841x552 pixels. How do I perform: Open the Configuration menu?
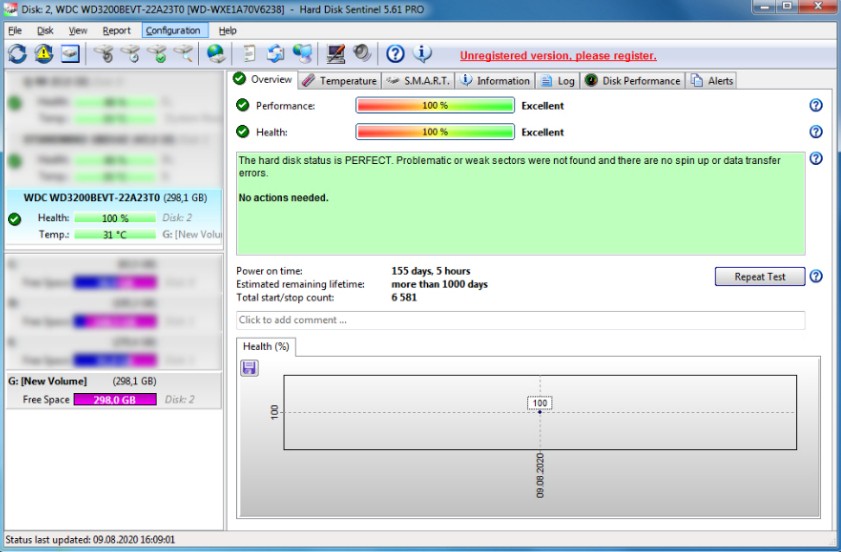(173, 31)
